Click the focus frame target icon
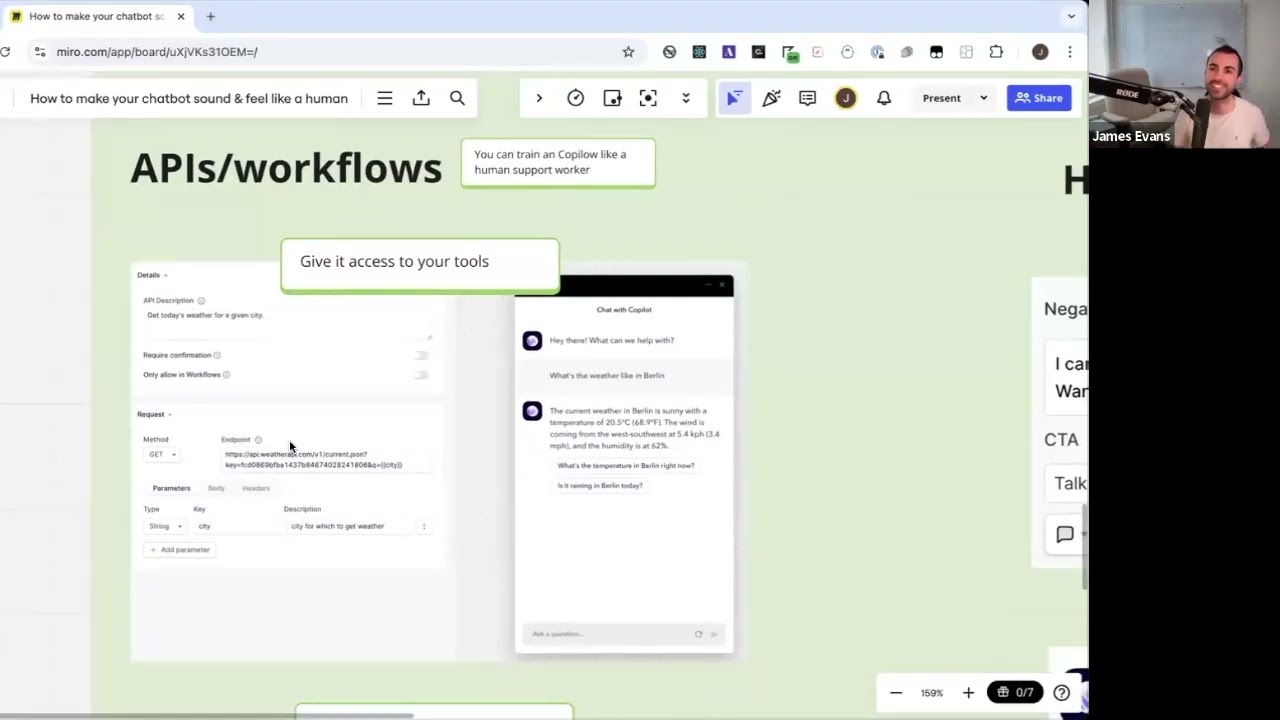Image resolution: width=1280 pixels, height=720 pixels. click(x=648, y=98)
